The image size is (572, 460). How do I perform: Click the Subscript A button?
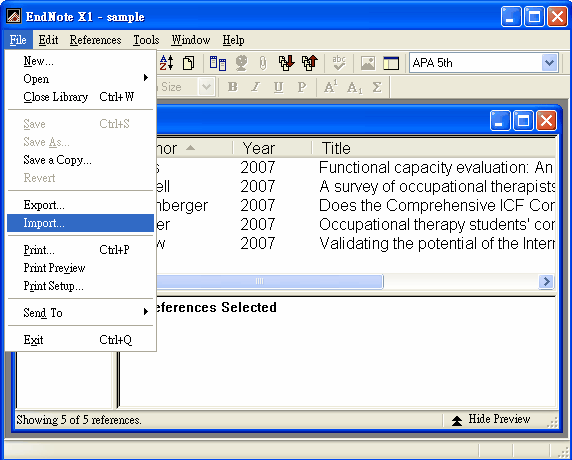[354, 87]
